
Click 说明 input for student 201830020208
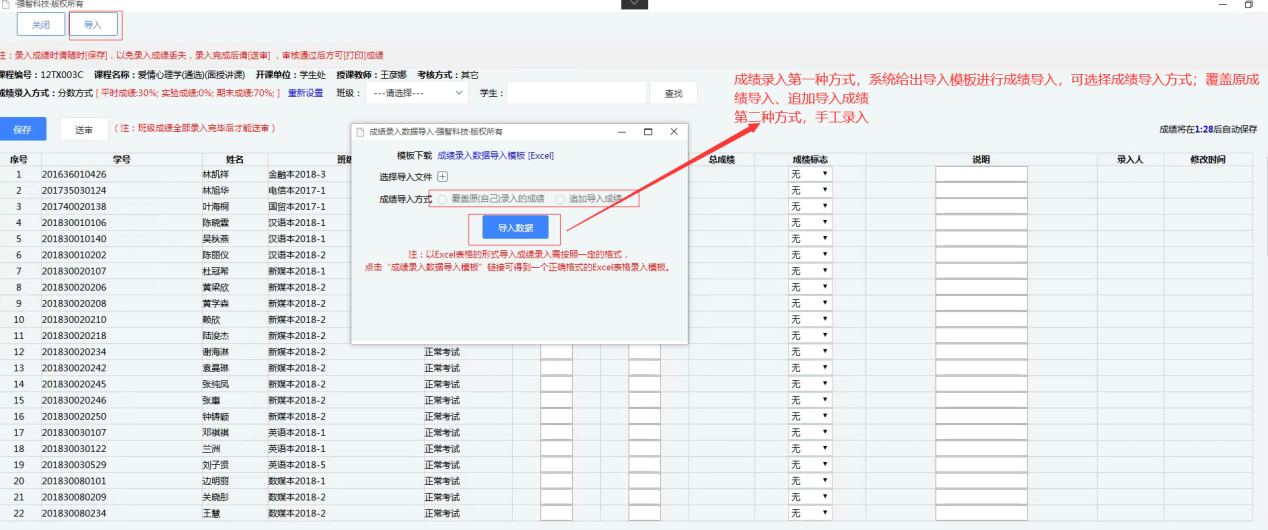[x=981, y=303]
